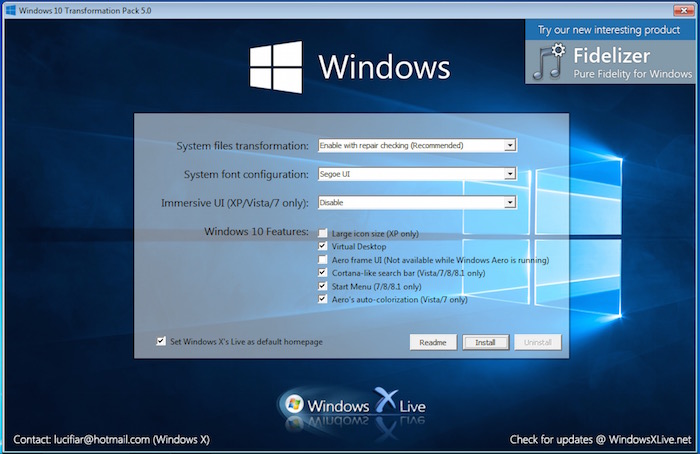Click the large Windows logo
This screenshot has height=454, width=700.
[x=278, y=68]
